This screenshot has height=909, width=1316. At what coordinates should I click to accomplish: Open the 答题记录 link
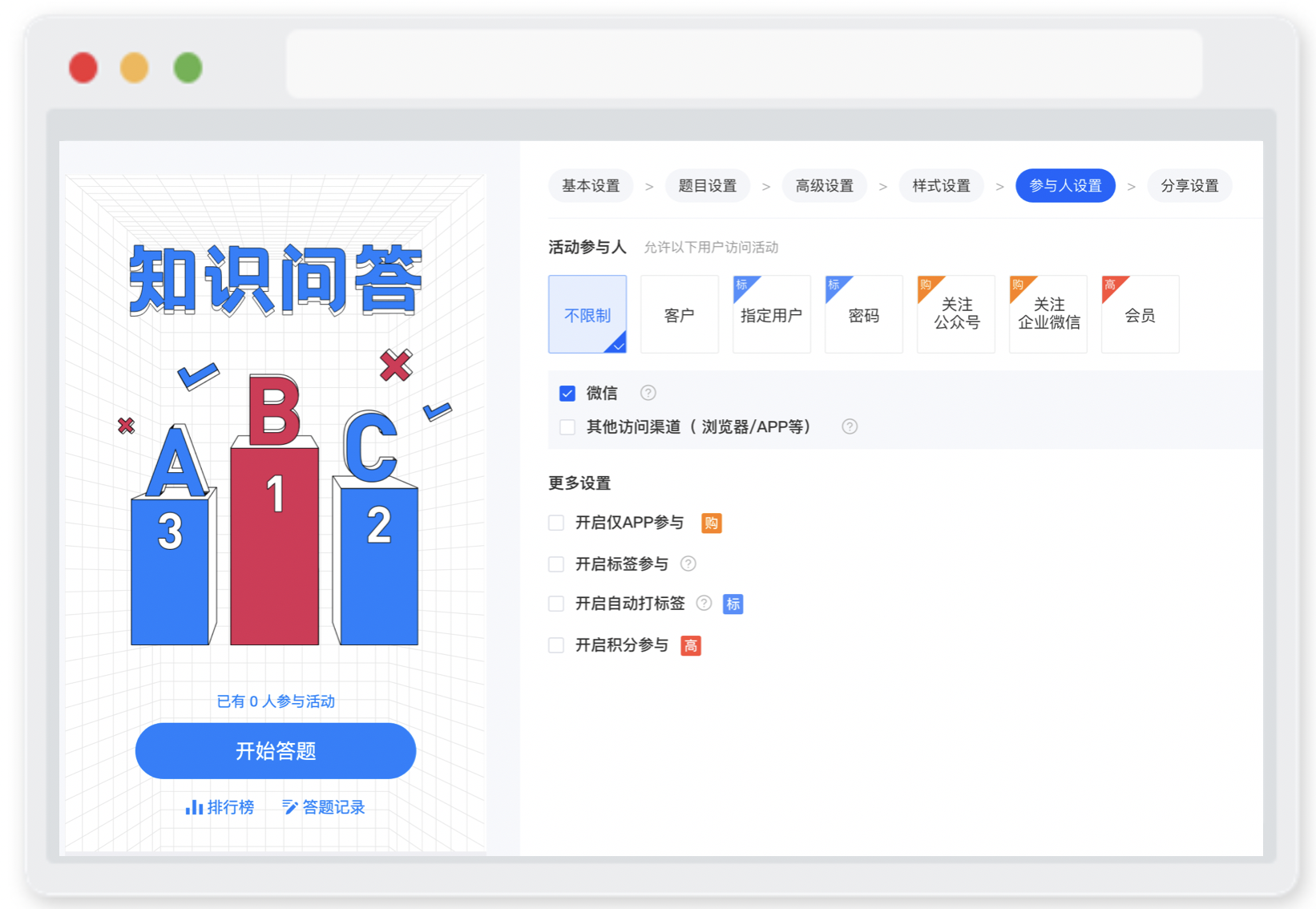pyautogui.click(x=324, y=807)
